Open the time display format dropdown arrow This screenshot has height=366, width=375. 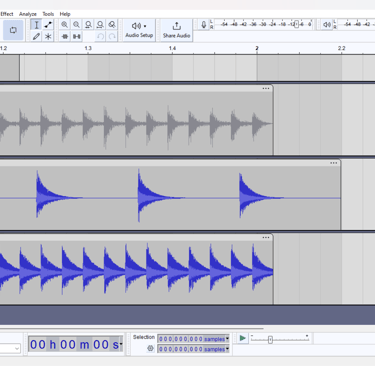(x=121, y=344)
